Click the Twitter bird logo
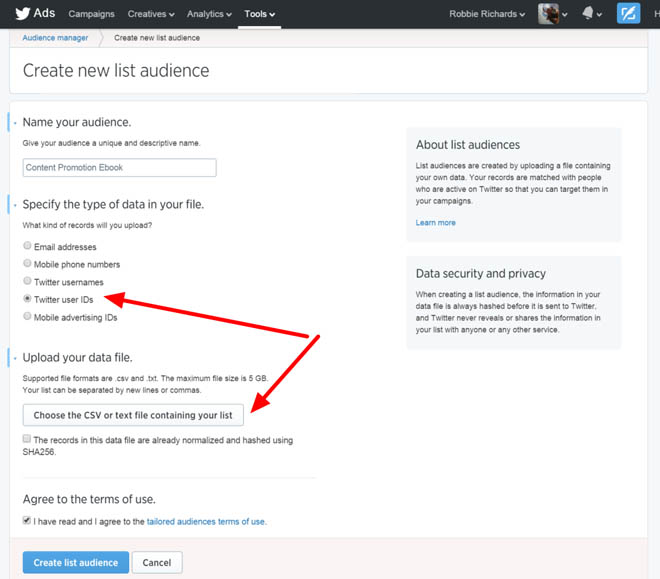 click(22, 13)
